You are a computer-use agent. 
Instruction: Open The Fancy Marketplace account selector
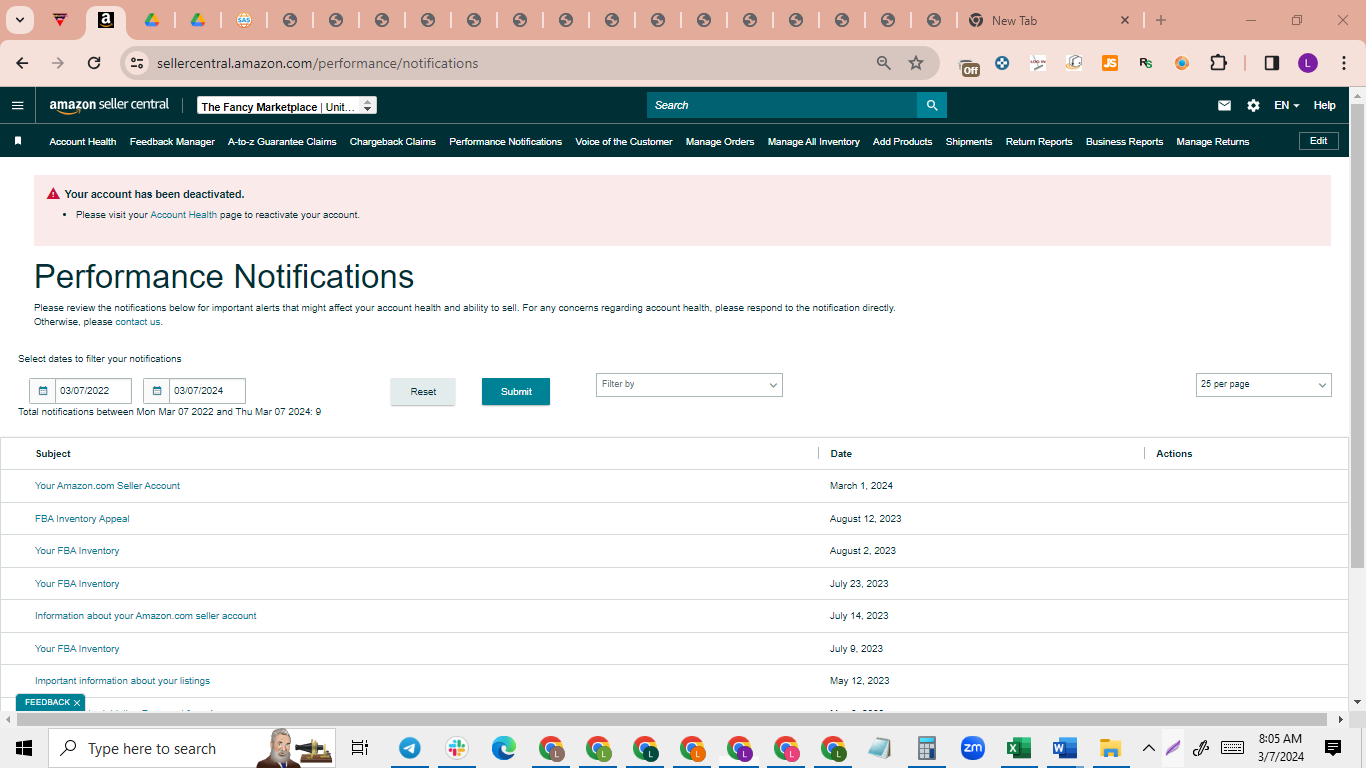[x=287, y=106]
